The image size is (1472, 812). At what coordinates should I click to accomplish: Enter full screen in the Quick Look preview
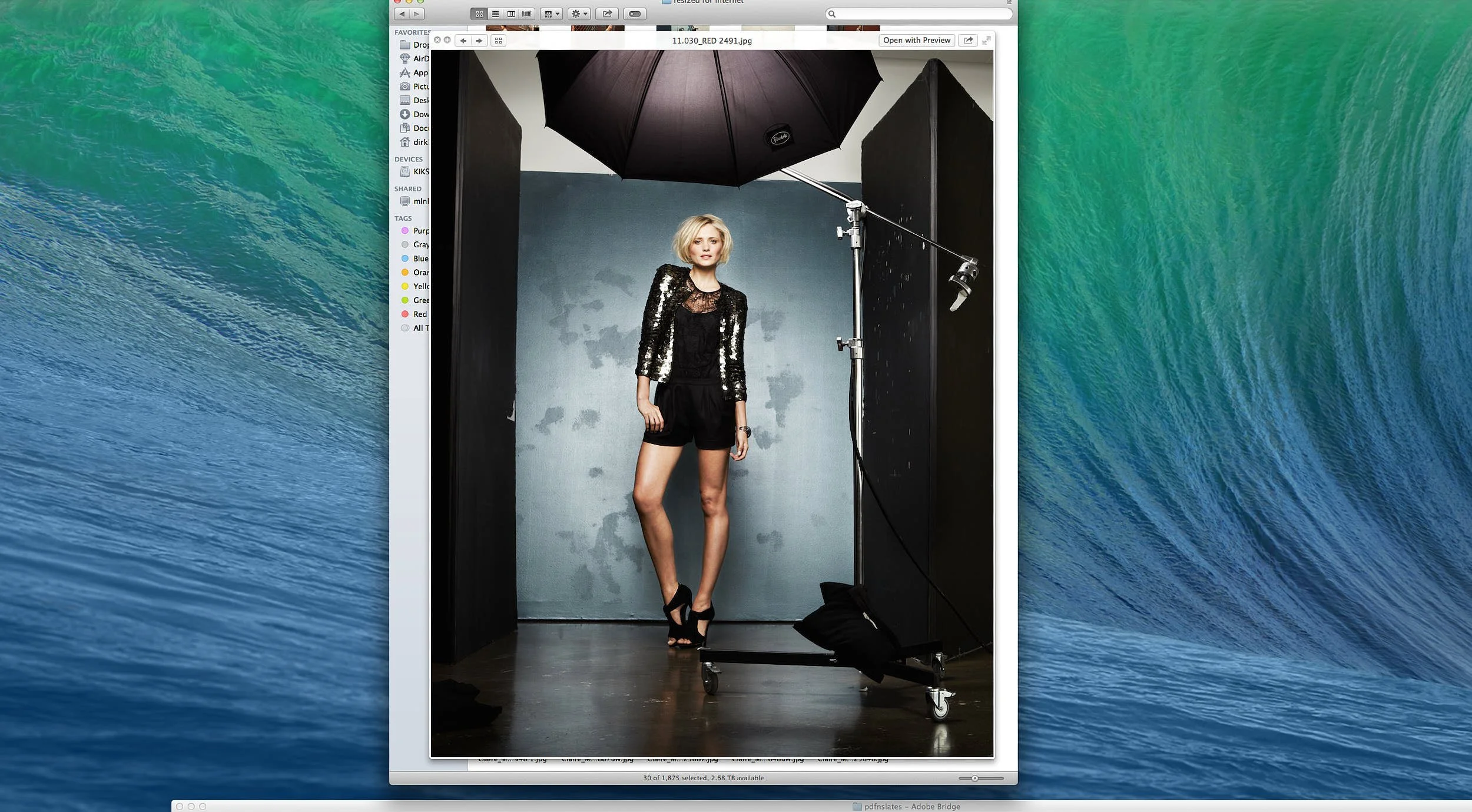point(987,40)
